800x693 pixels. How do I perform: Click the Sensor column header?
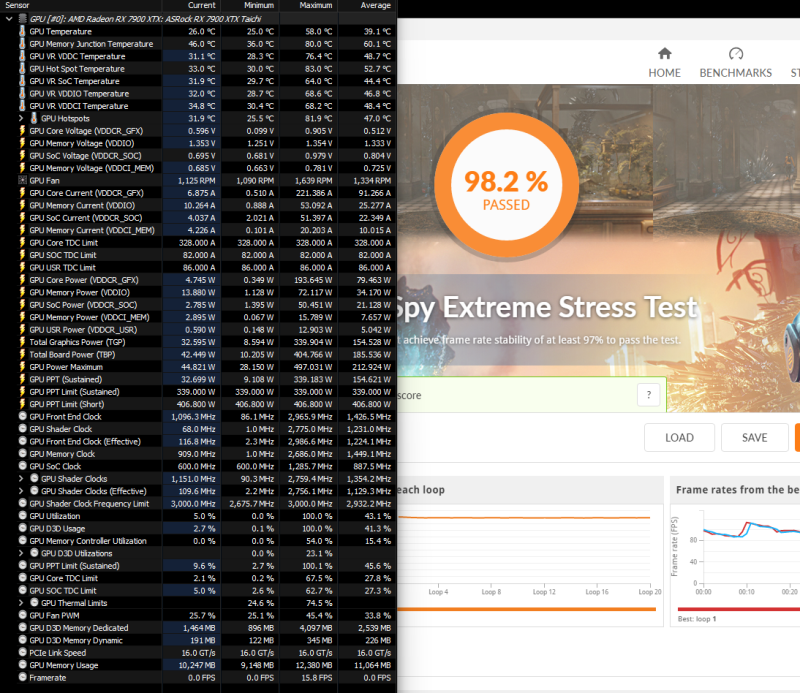pyautogui.click(x=18, y=5)
